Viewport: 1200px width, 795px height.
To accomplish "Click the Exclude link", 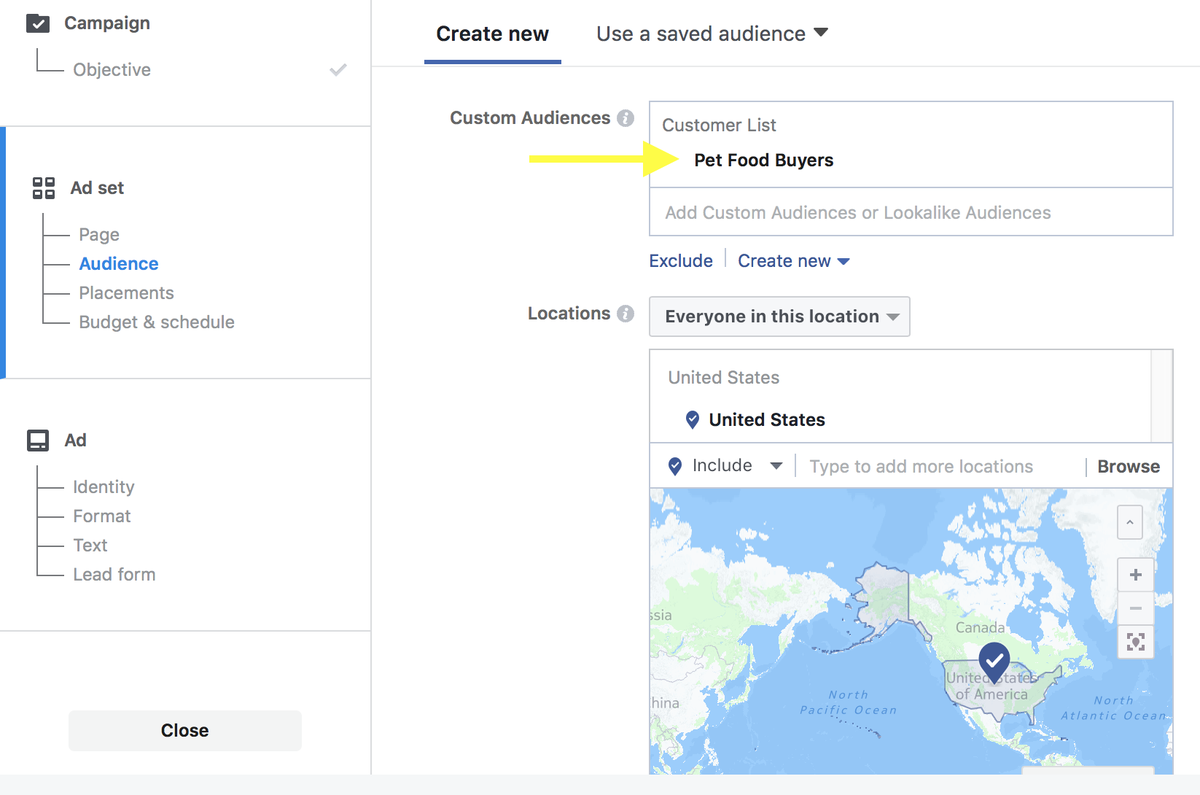I will [x=681, y=261].
